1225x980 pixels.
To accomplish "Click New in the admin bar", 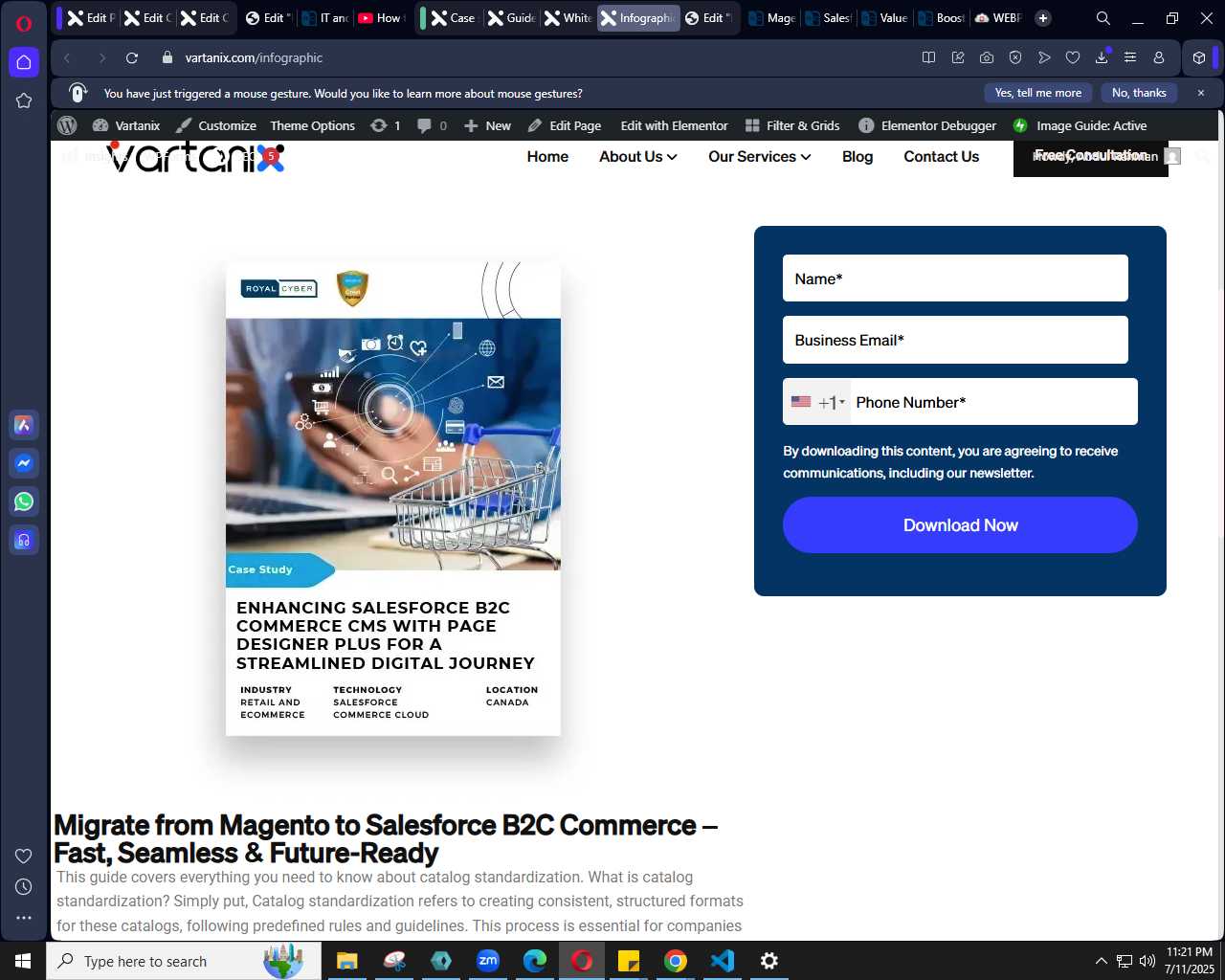I will pyautogui.click(x=487, y=125).
